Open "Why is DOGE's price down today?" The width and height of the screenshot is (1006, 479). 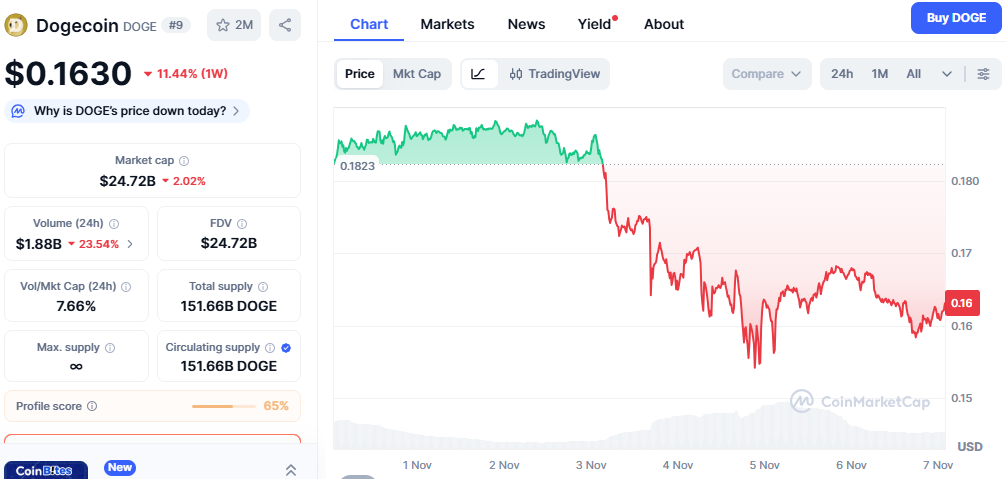128,111
